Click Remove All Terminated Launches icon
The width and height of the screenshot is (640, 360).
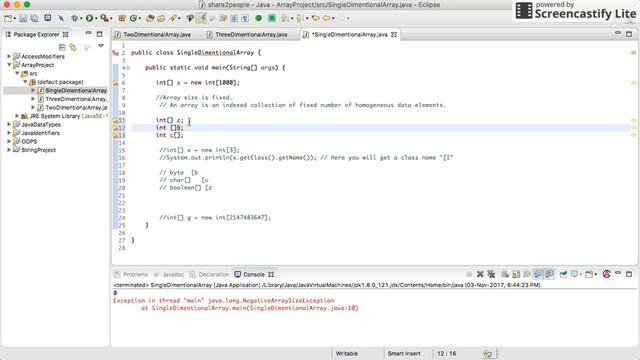[491, 274]
